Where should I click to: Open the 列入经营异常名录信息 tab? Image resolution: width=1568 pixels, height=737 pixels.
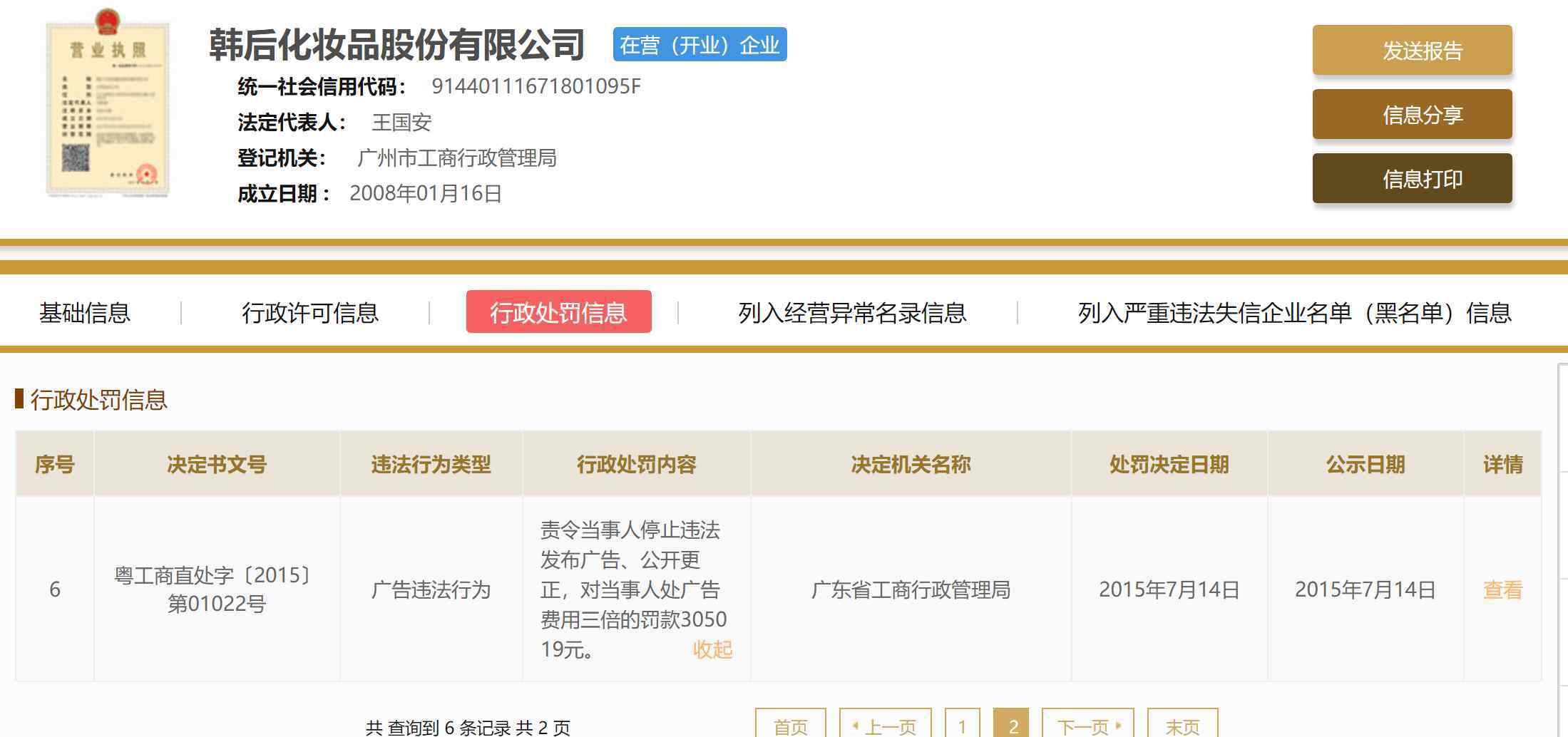[852, 312]
